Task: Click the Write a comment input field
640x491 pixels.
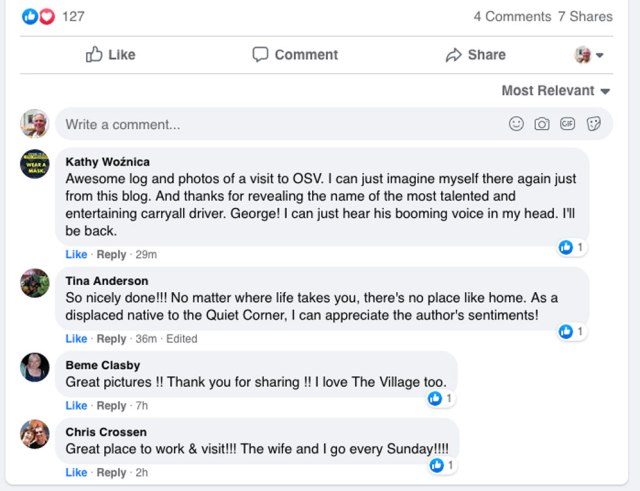Action: click(x=280, y=125)
